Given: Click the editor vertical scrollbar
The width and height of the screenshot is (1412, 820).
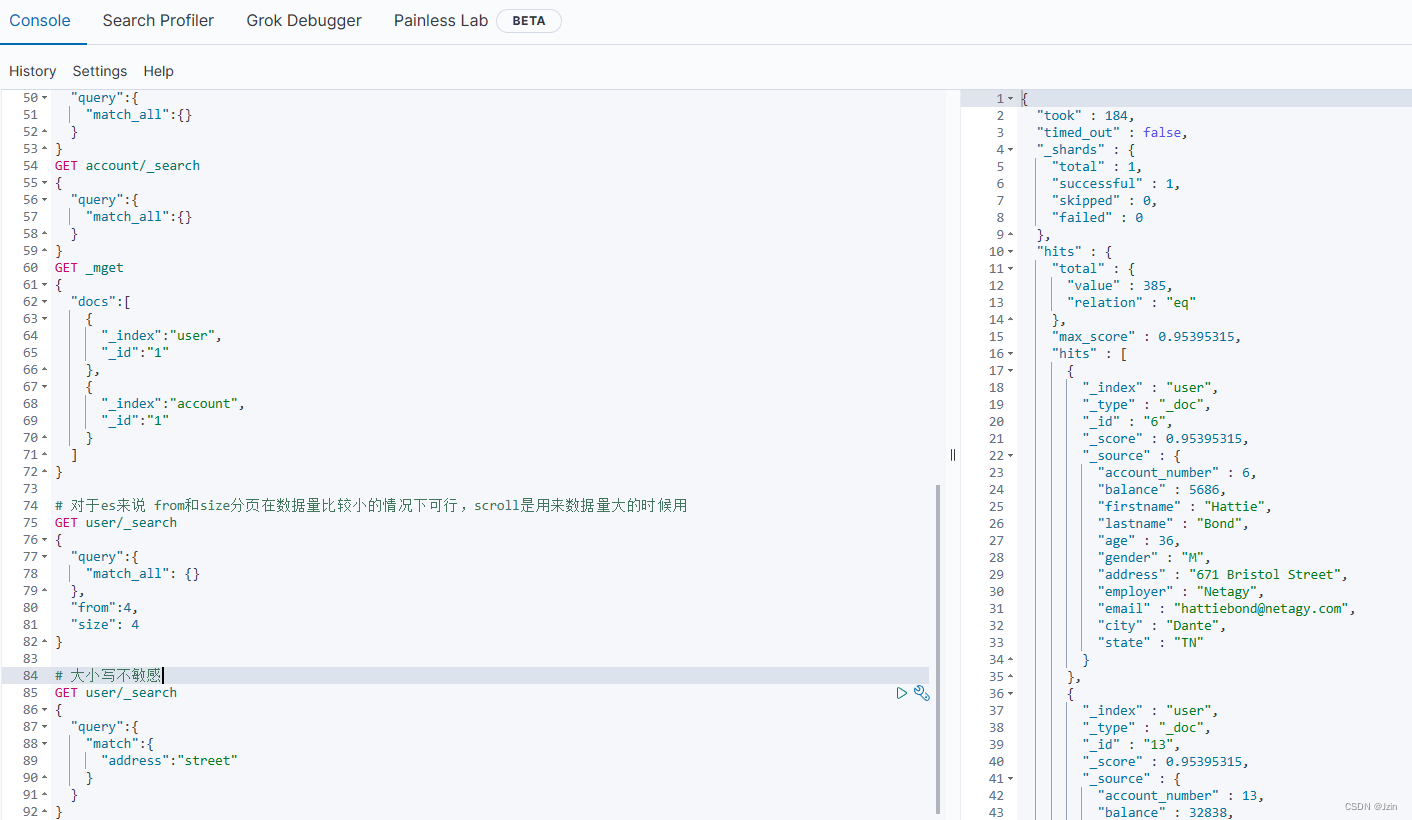Looking at the screenshot, I should point(938,650).
